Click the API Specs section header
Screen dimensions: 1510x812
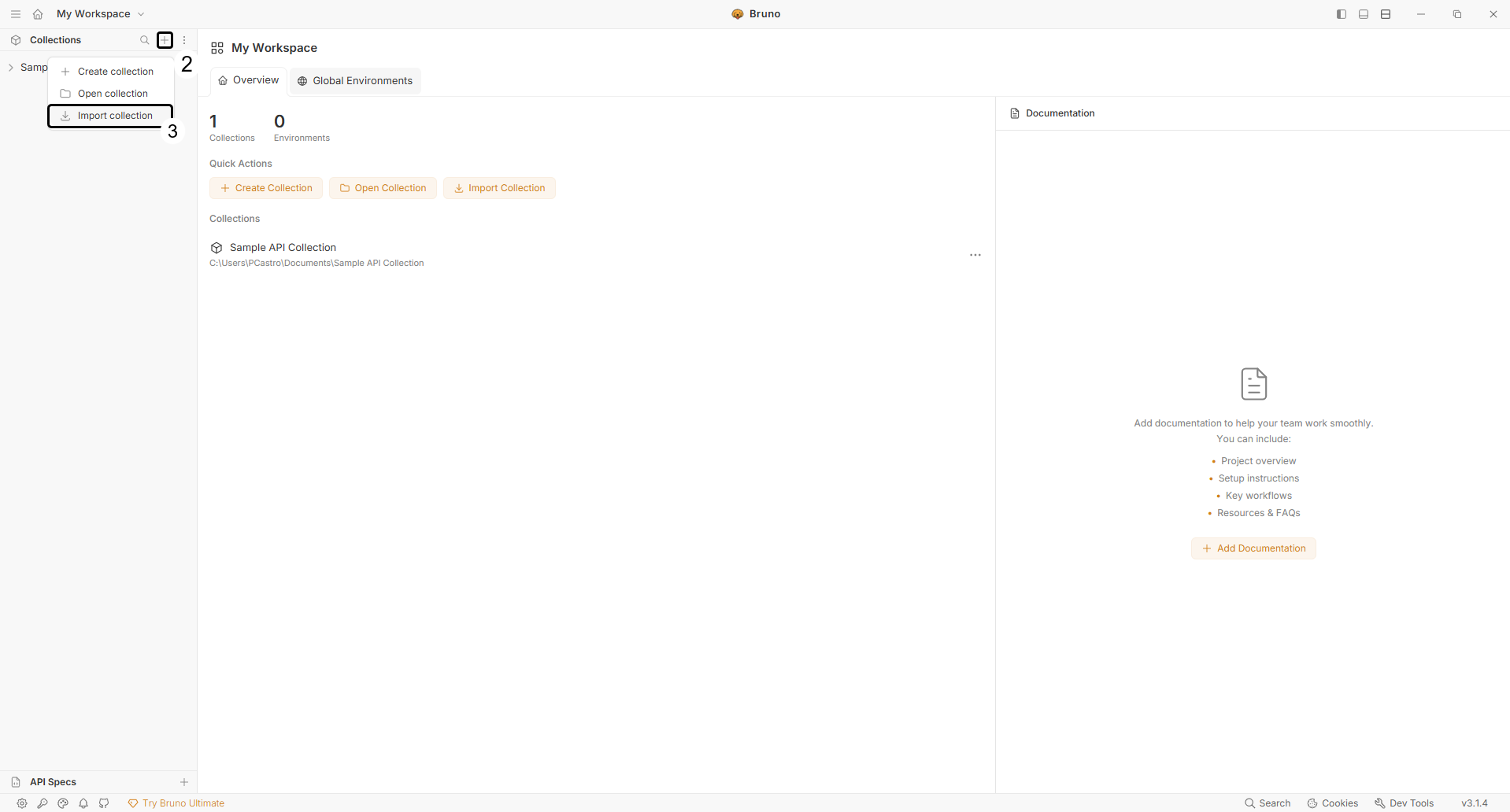point(53,782)
